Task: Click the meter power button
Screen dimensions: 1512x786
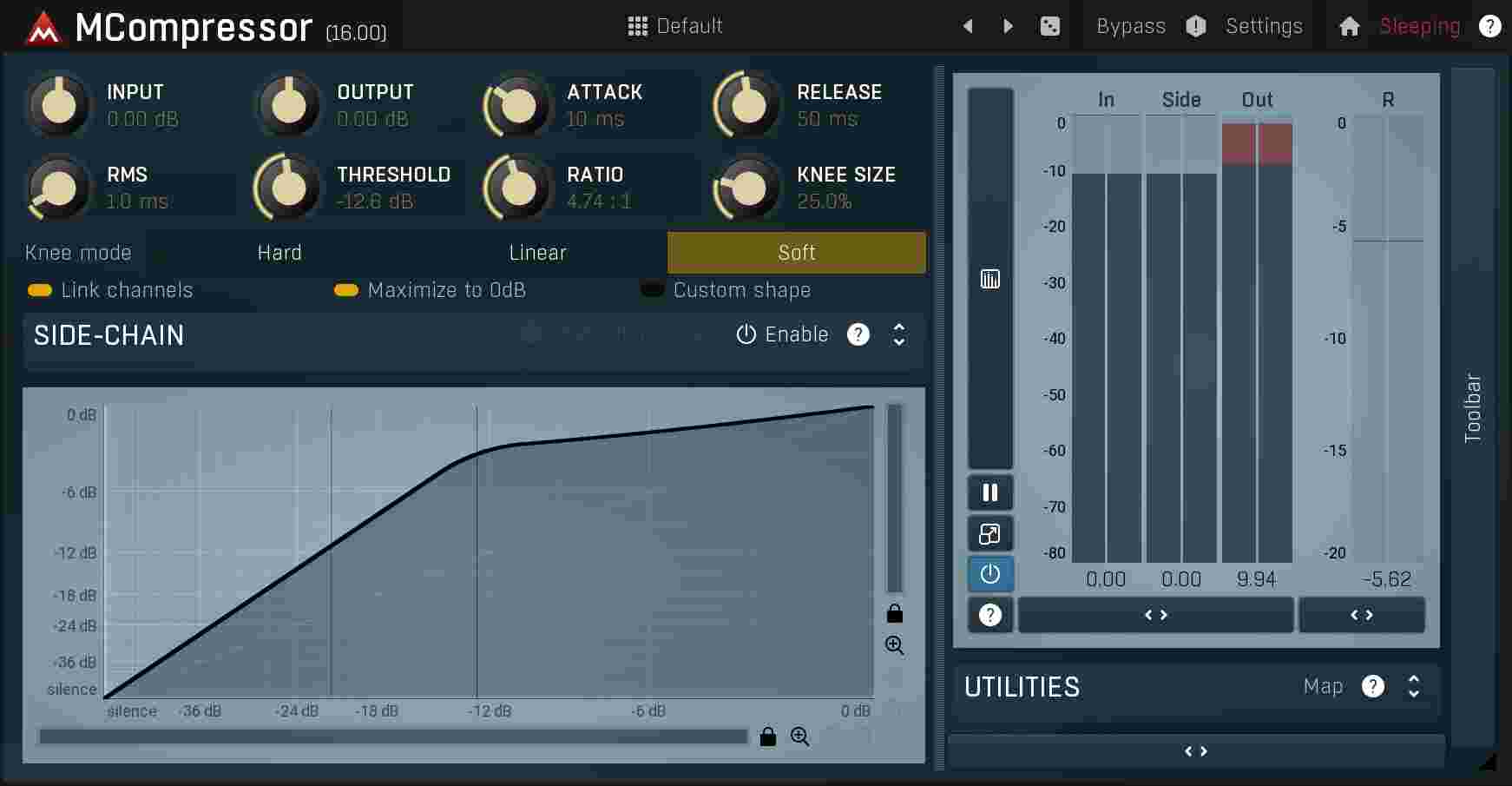Action: pos(989,573)
